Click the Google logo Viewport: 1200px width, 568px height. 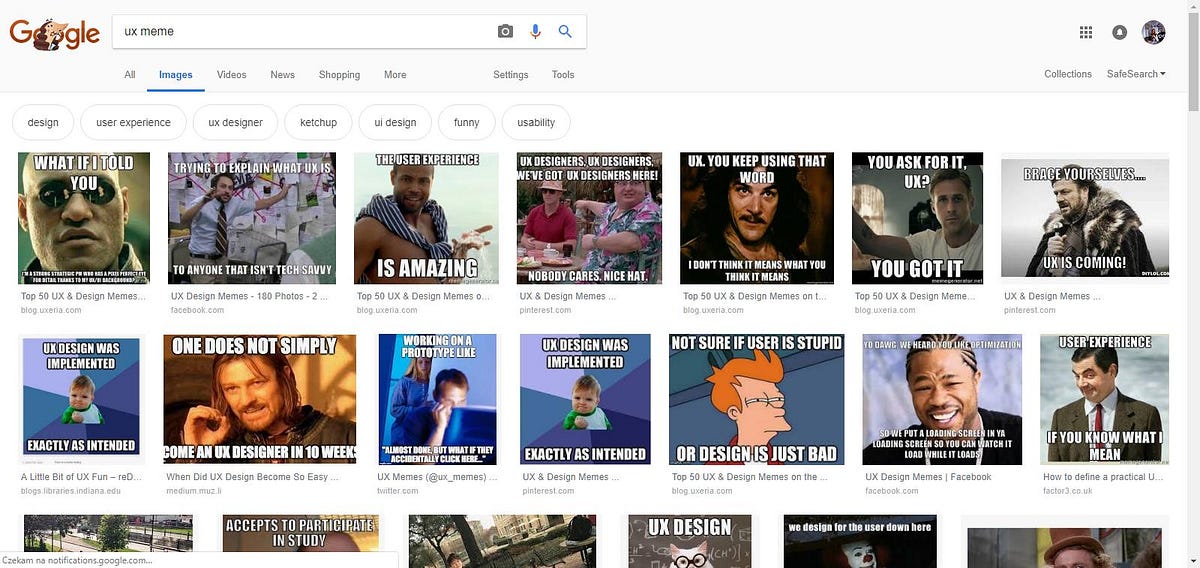click(x=54, y=34)
